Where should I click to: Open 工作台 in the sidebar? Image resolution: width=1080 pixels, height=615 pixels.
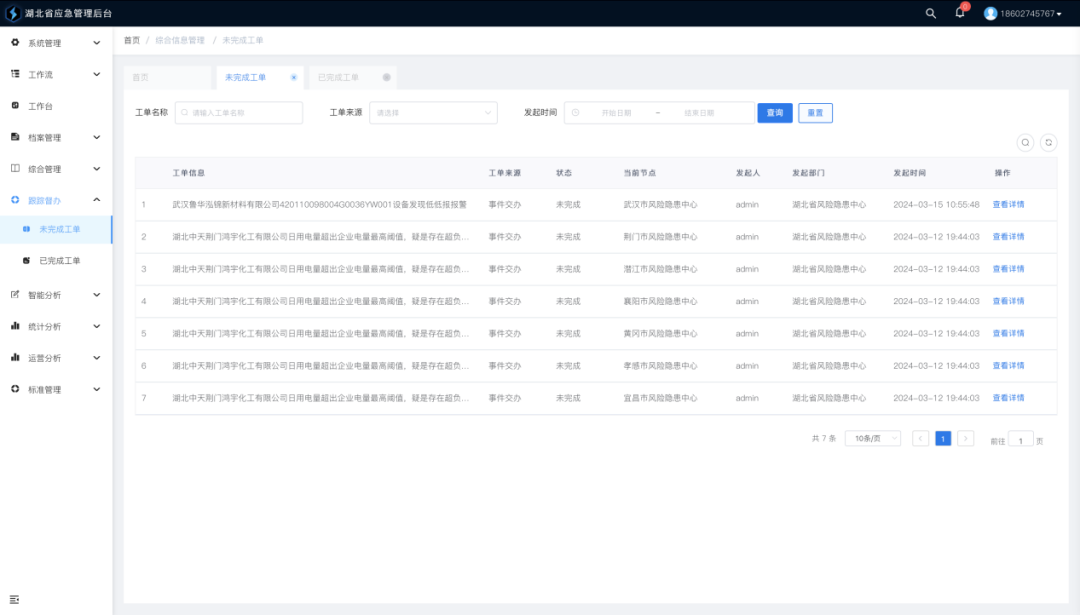click(40, 106)
